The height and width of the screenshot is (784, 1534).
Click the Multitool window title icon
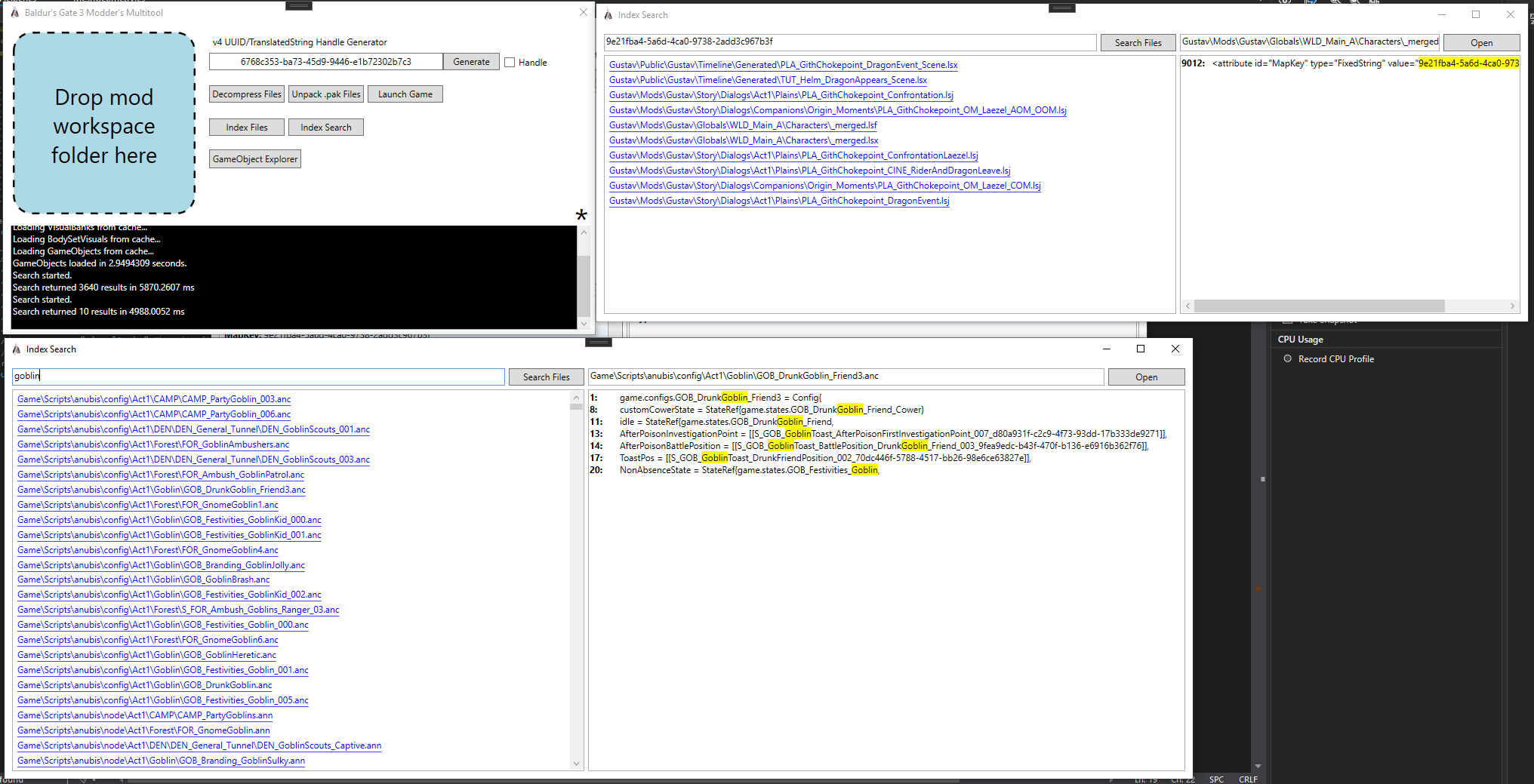[x=14, y=13]
